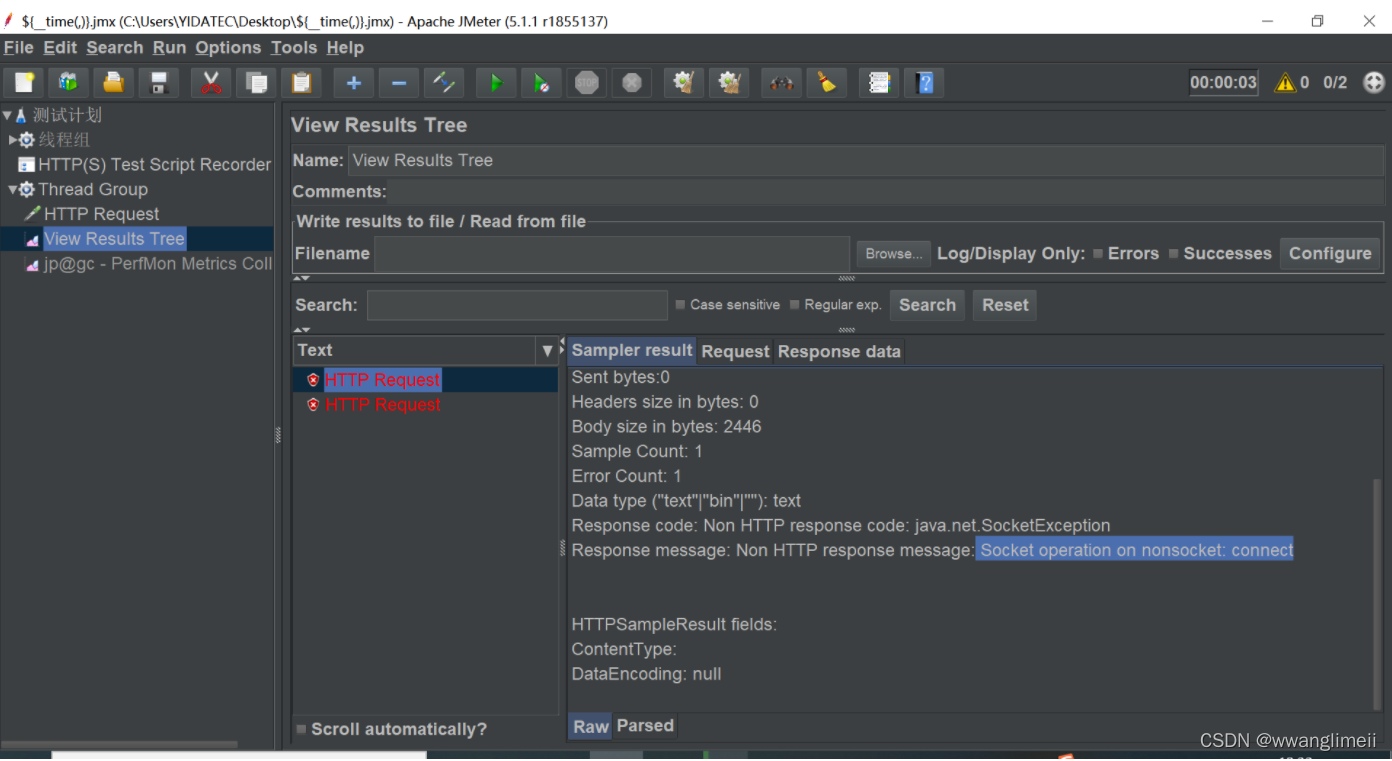Toggle Scroll automatically checkbox
This screenshot has height=761, width=1392.
(301, 729)
